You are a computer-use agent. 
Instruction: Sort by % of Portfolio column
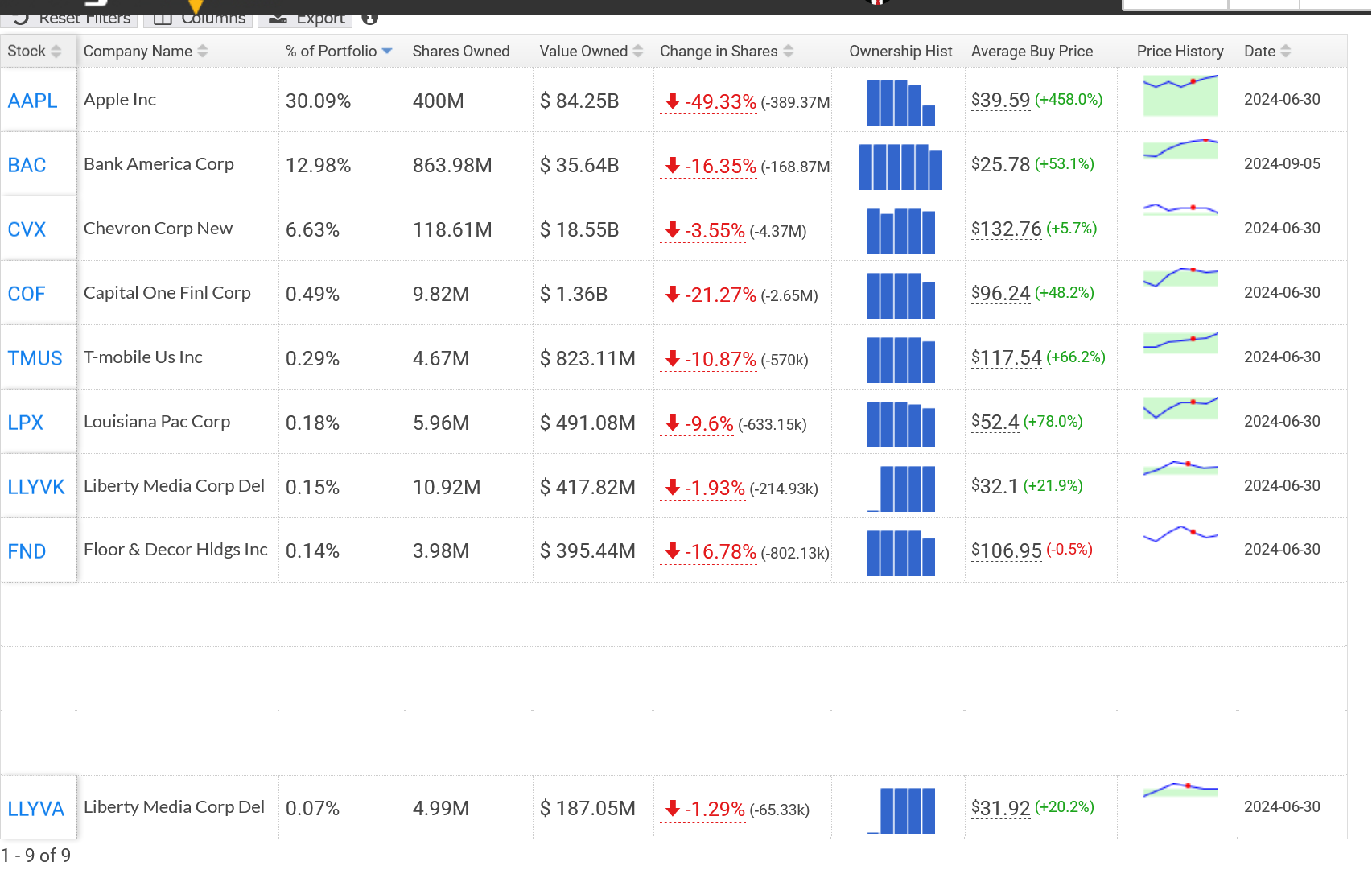[339, 51]
